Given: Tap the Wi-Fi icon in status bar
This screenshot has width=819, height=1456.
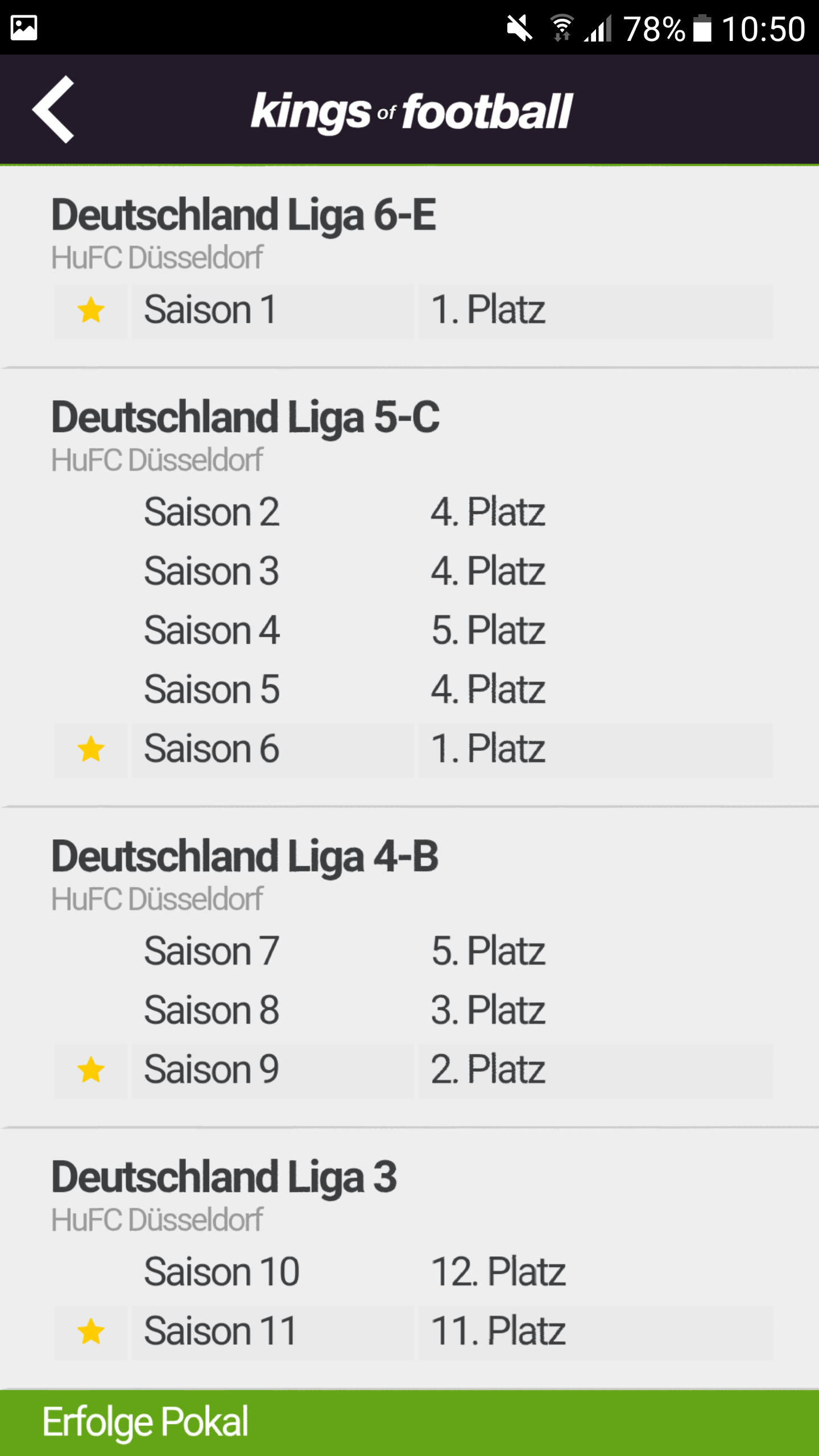Looking at the screenshot, I should pos(562,28).
